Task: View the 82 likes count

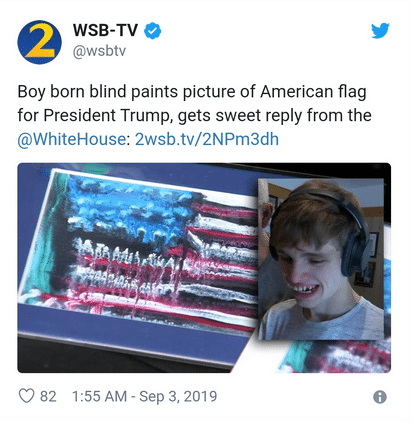Action: (48, 396)
